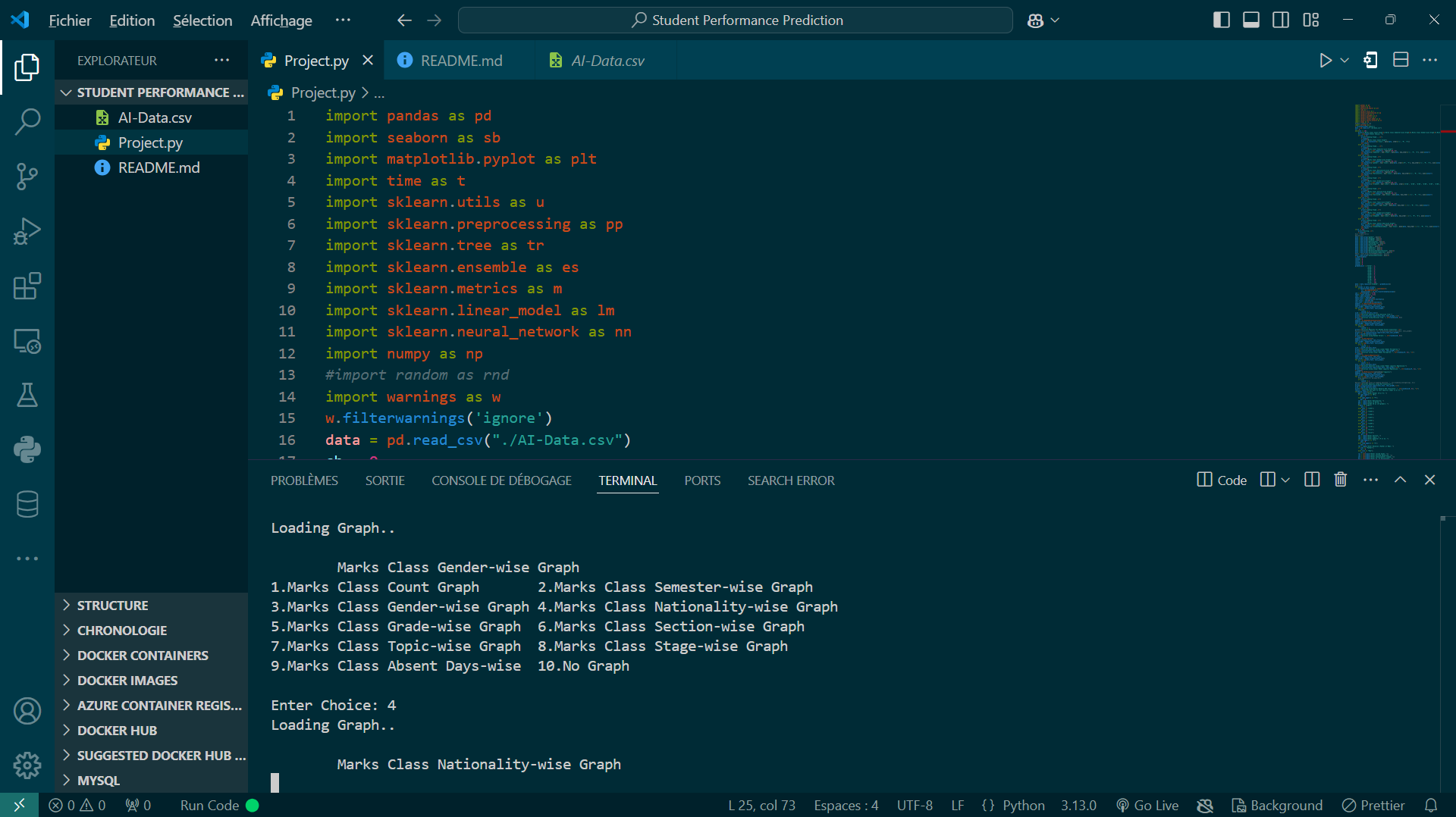Screen dimensions: 1456x817
Task: Toggle the bottom panel visibility
Action: [1251, 20]
